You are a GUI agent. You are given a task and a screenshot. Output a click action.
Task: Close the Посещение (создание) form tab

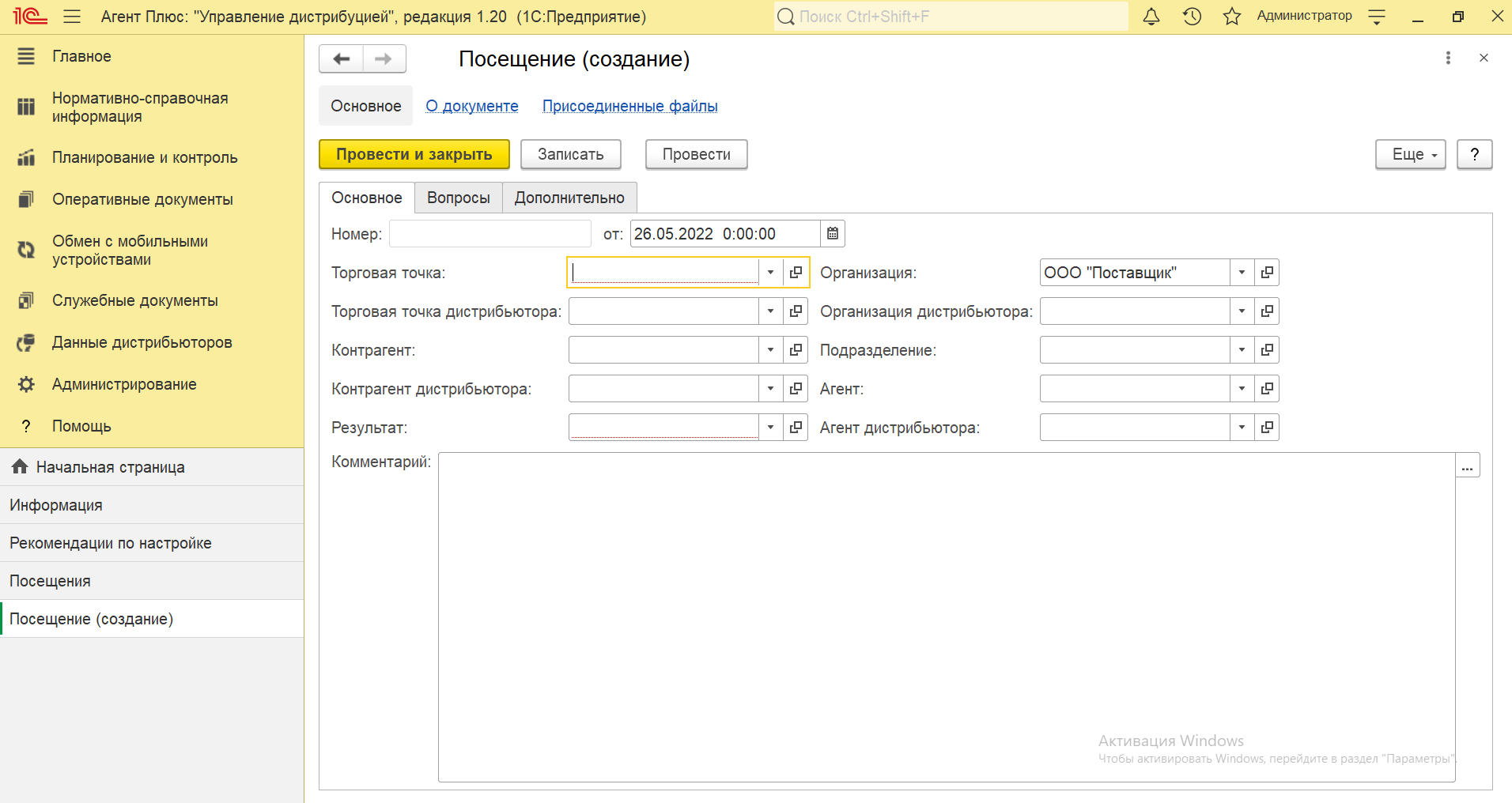coord(1484,58)
